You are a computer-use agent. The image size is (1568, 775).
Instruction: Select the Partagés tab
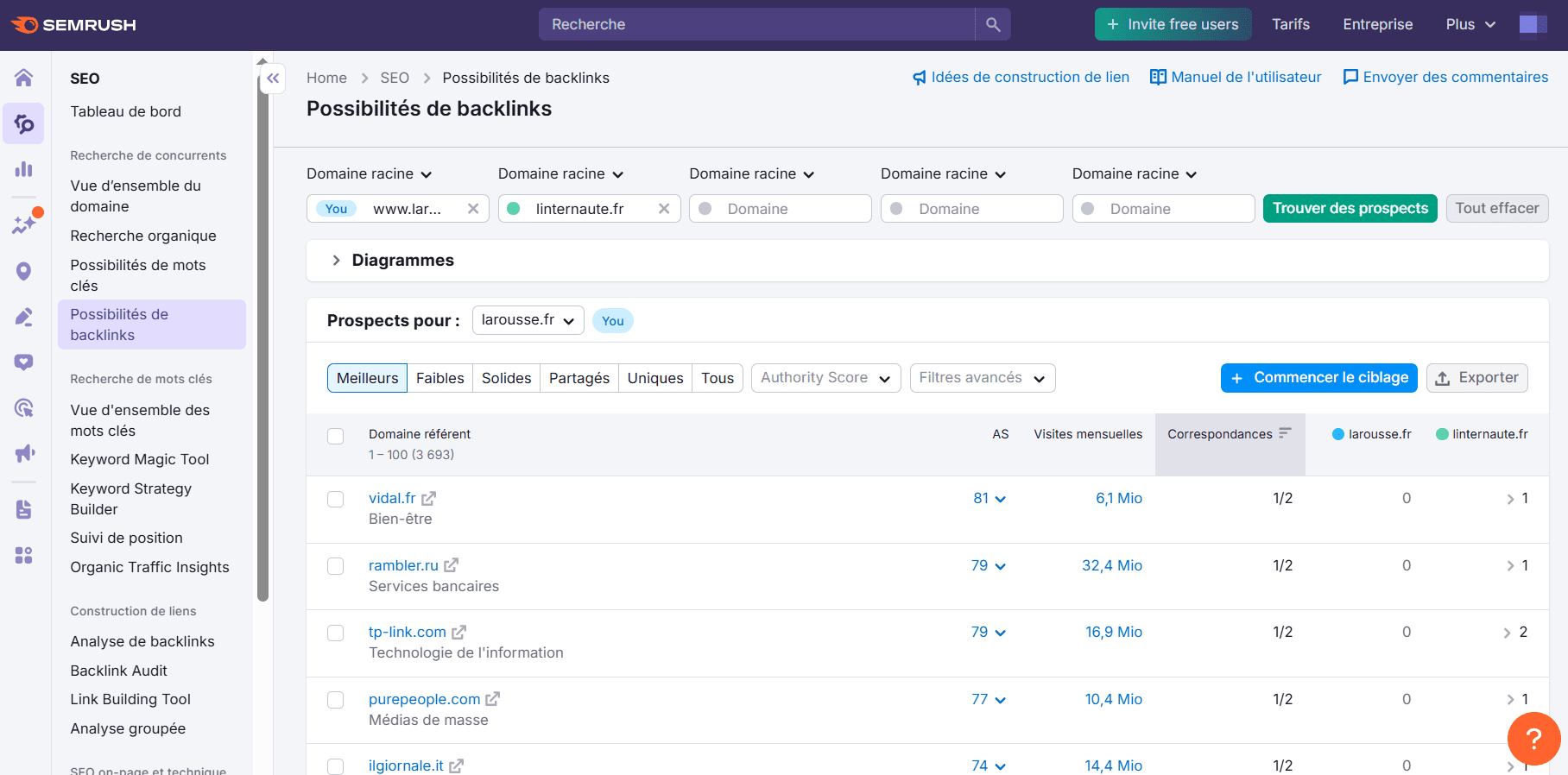tap(579, 378)
